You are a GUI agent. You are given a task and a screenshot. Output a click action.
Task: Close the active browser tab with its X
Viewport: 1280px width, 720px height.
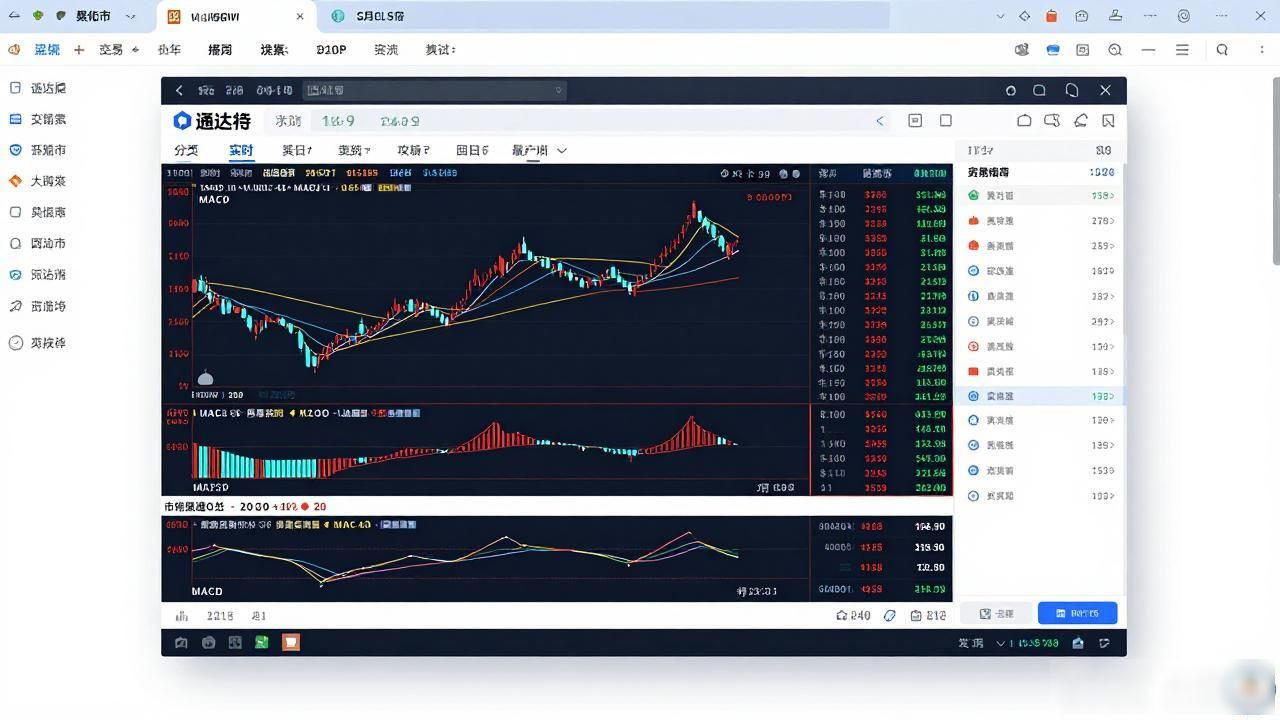(300, 16)
